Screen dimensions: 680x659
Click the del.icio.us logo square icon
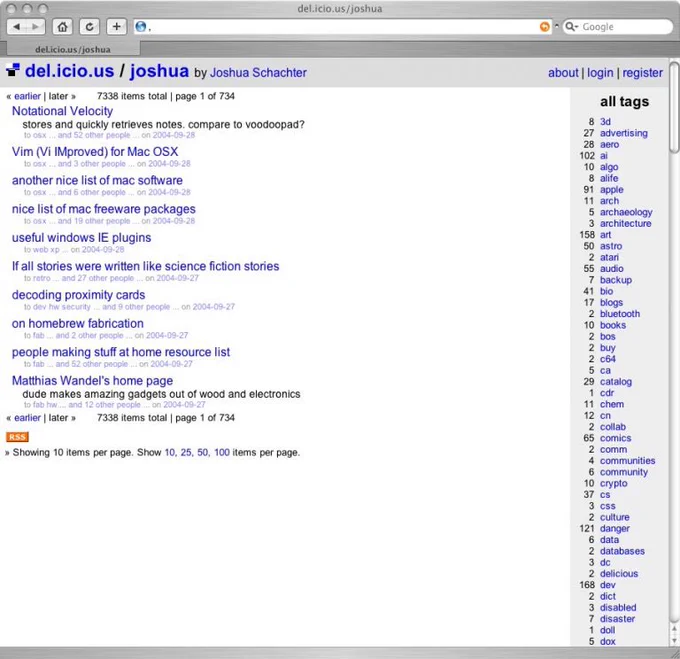pos(13,70)
